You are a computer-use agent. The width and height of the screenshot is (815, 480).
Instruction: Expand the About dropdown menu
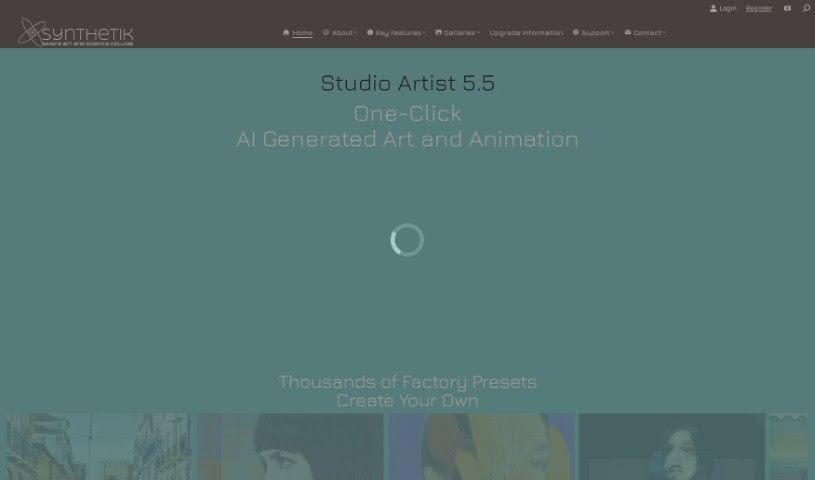340,33
